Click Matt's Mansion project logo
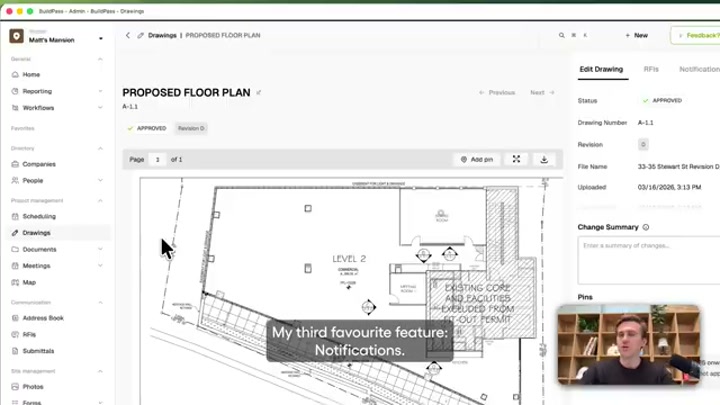This screenshot has width=720, height=405. 17,36
